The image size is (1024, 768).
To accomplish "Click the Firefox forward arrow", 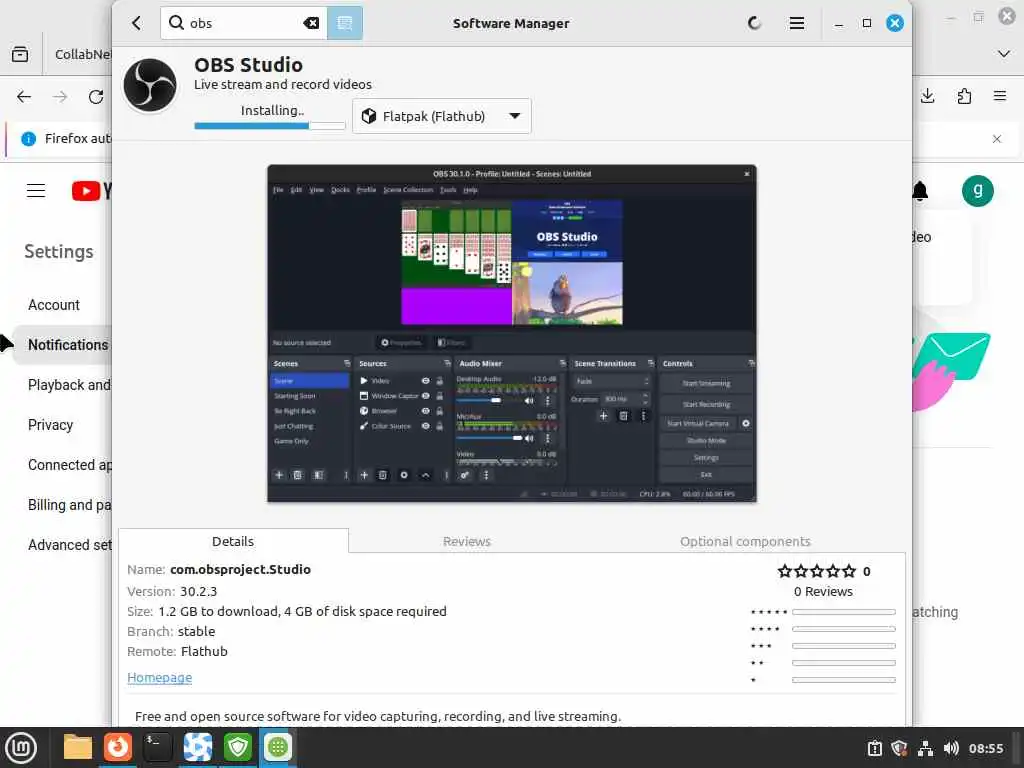I will click(x=60, y=97).
